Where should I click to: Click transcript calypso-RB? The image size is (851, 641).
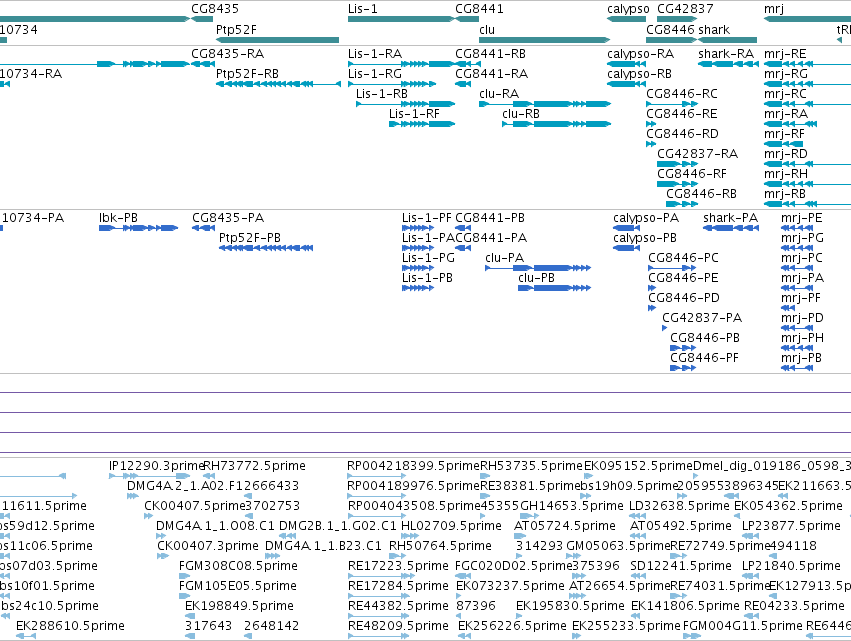(639, 74)
